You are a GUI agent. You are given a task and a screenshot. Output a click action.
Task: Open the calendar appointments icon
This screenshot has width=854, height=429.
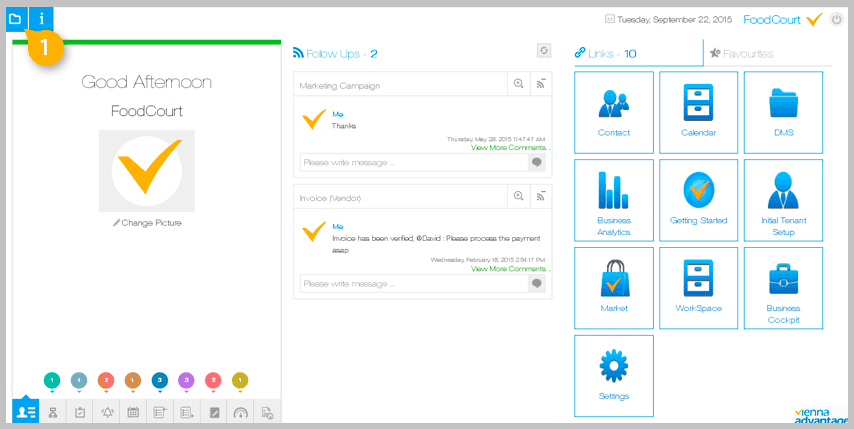(x=133, y=412)
